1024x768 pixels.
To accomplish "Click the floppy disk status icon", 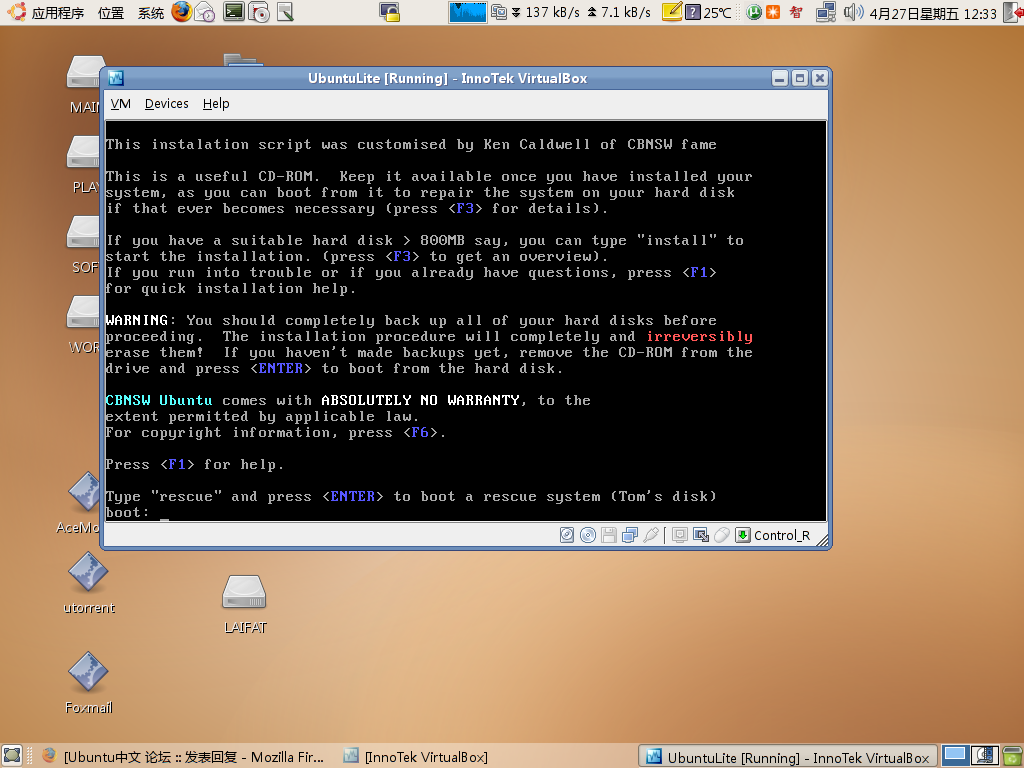I will coord(609,536).
